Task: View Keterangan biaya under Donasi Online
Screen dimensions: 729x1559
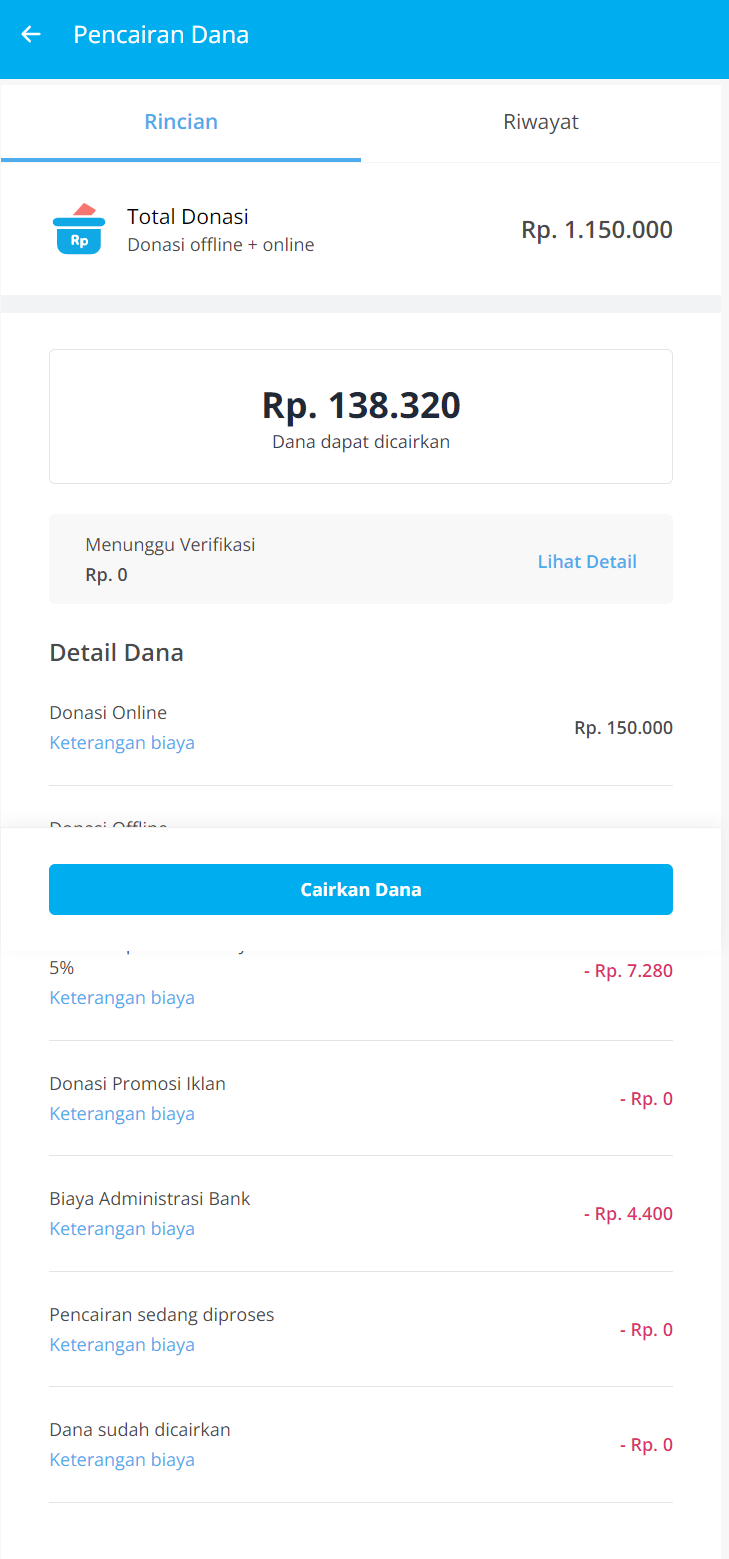Action: point(122,743)
